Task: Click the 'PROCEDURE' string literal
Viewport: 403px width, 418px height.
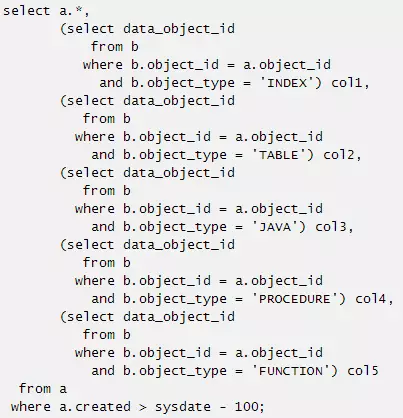Action: [295, 299]
